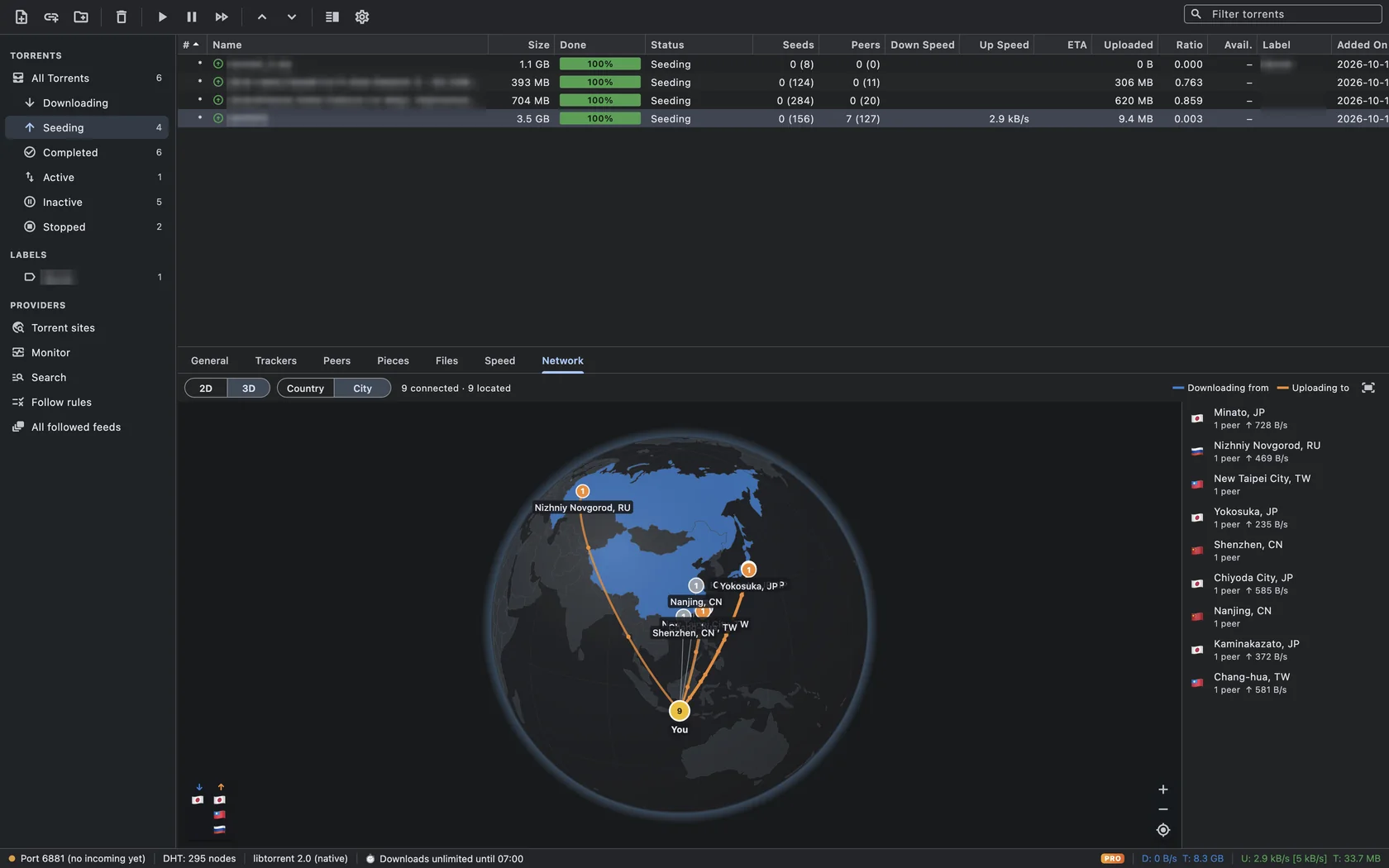
Task: Click the fullscreen map icon
Action: click(1368, 388)
